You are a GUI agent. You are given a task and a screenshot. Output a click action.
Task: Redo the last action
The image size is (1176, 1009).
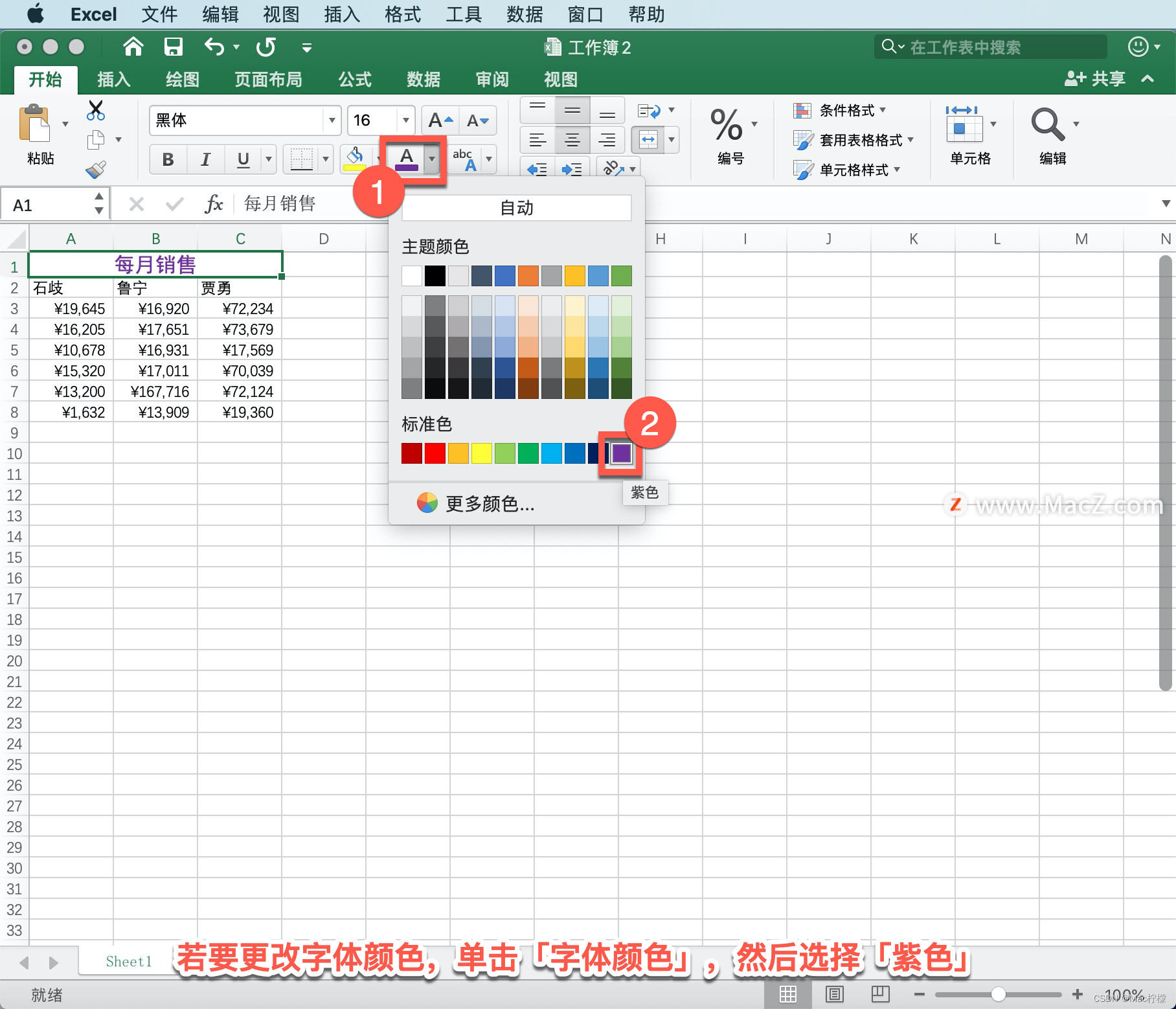(x=266, y=47)
